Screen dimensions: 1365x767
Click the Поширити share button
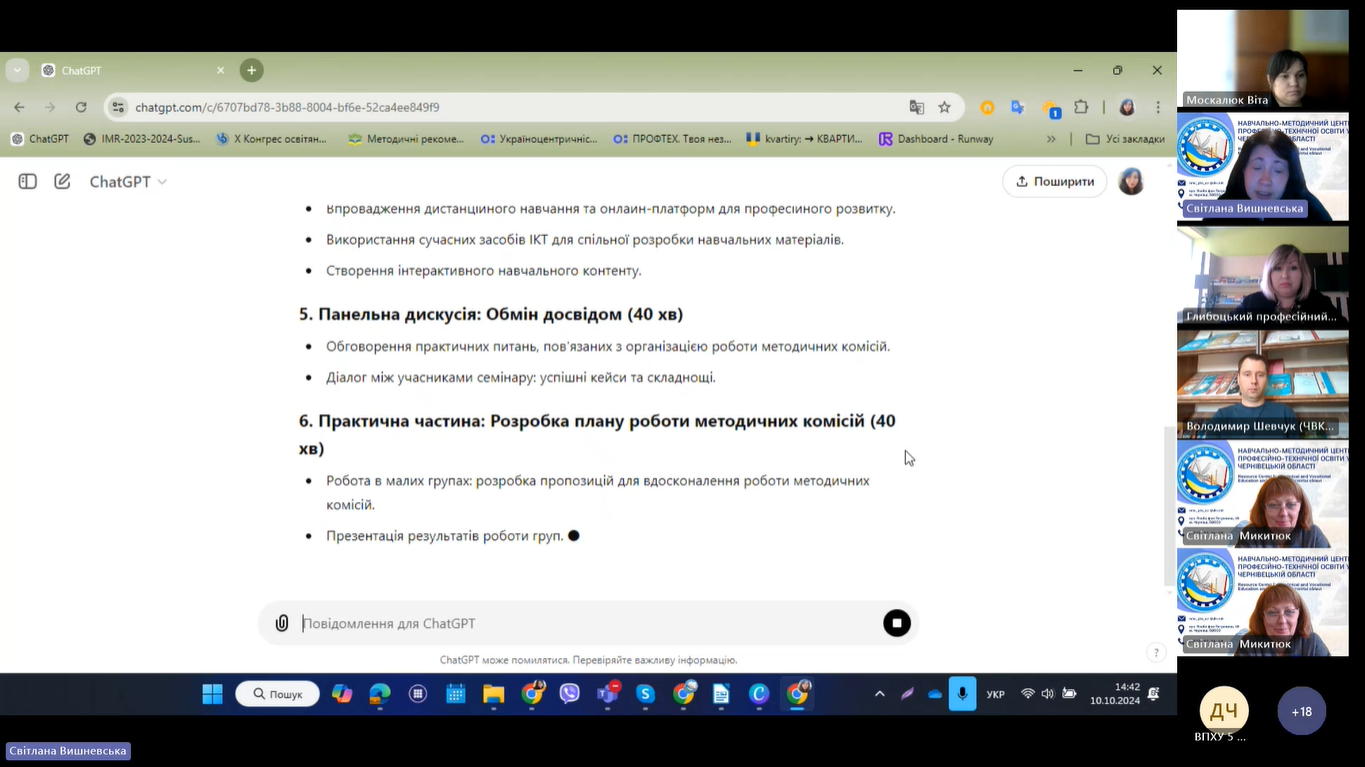[1054, 181]
